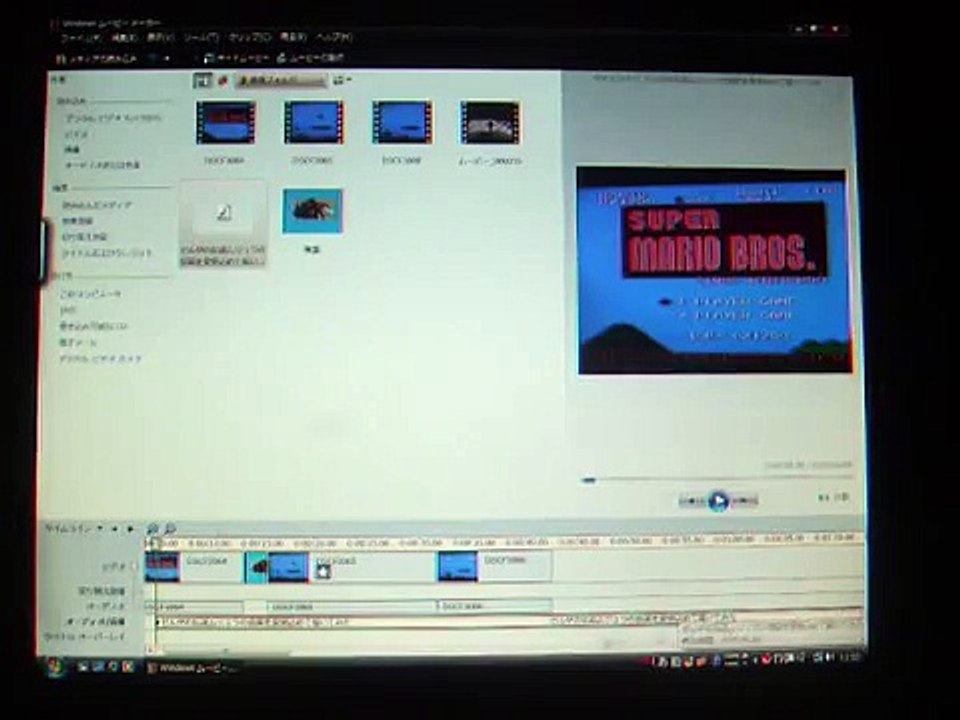Image resolution: width=960 pixels, height=720 pixels.
Task: Open the thumbnail Views dropdown button
Action: (x=342, y=80)
